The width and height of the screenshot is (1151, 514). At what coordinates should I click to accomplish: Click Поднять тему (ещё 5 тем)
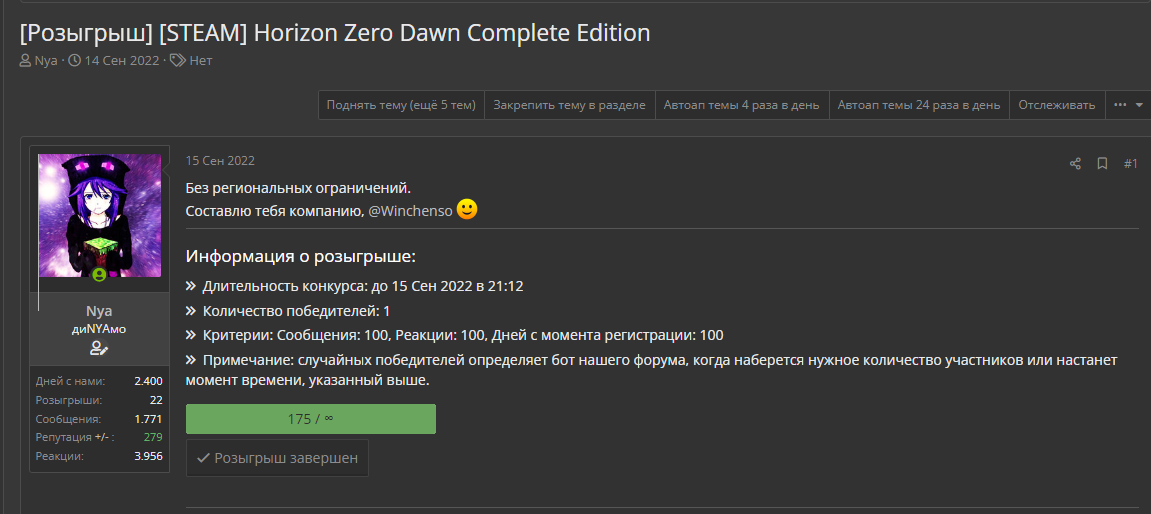pyautogui.click(x=402, y=105)
